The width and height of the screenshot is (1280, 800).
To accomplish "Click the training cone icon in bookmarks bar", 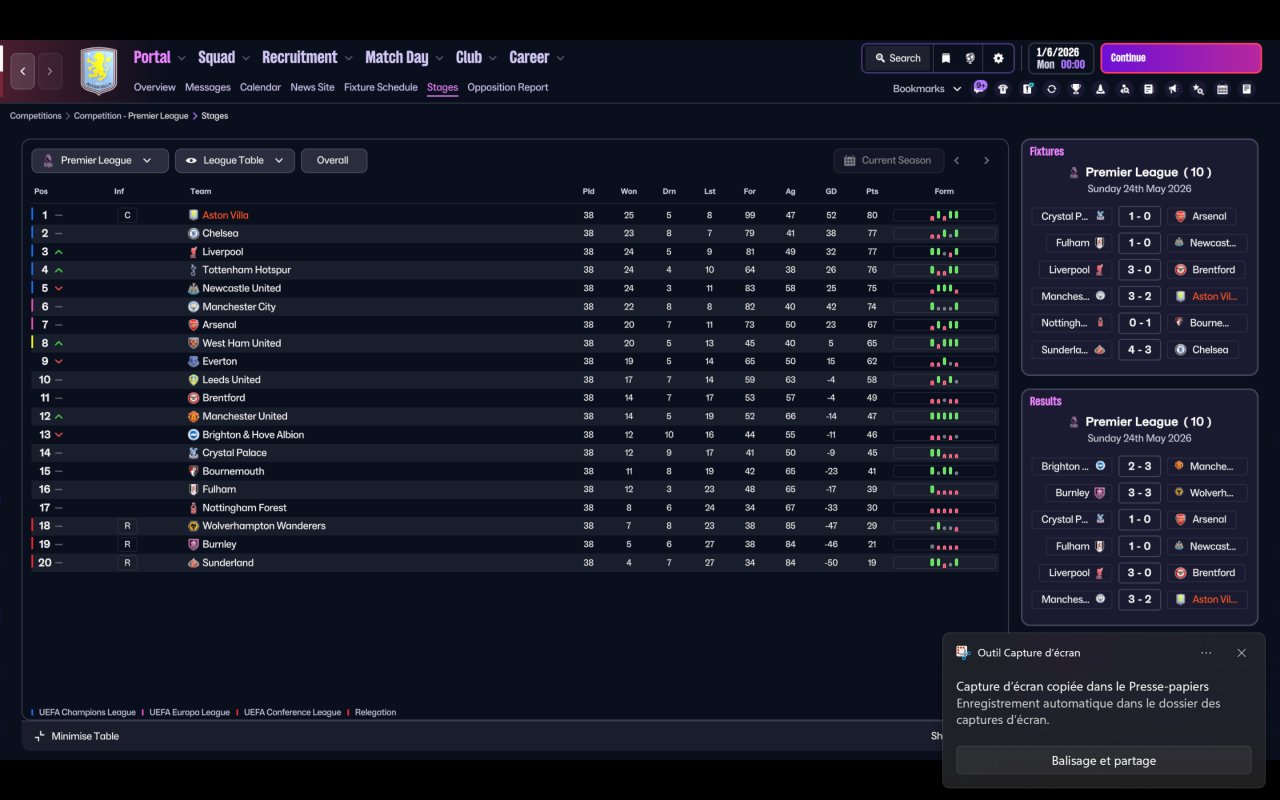I will [x=1100, y=89].
